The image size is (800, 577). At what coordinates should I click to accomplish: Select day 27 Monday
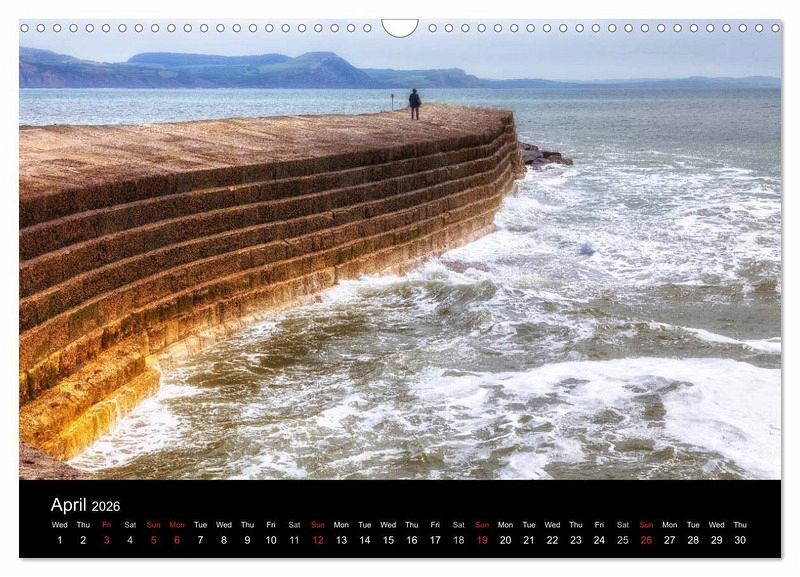670,540
